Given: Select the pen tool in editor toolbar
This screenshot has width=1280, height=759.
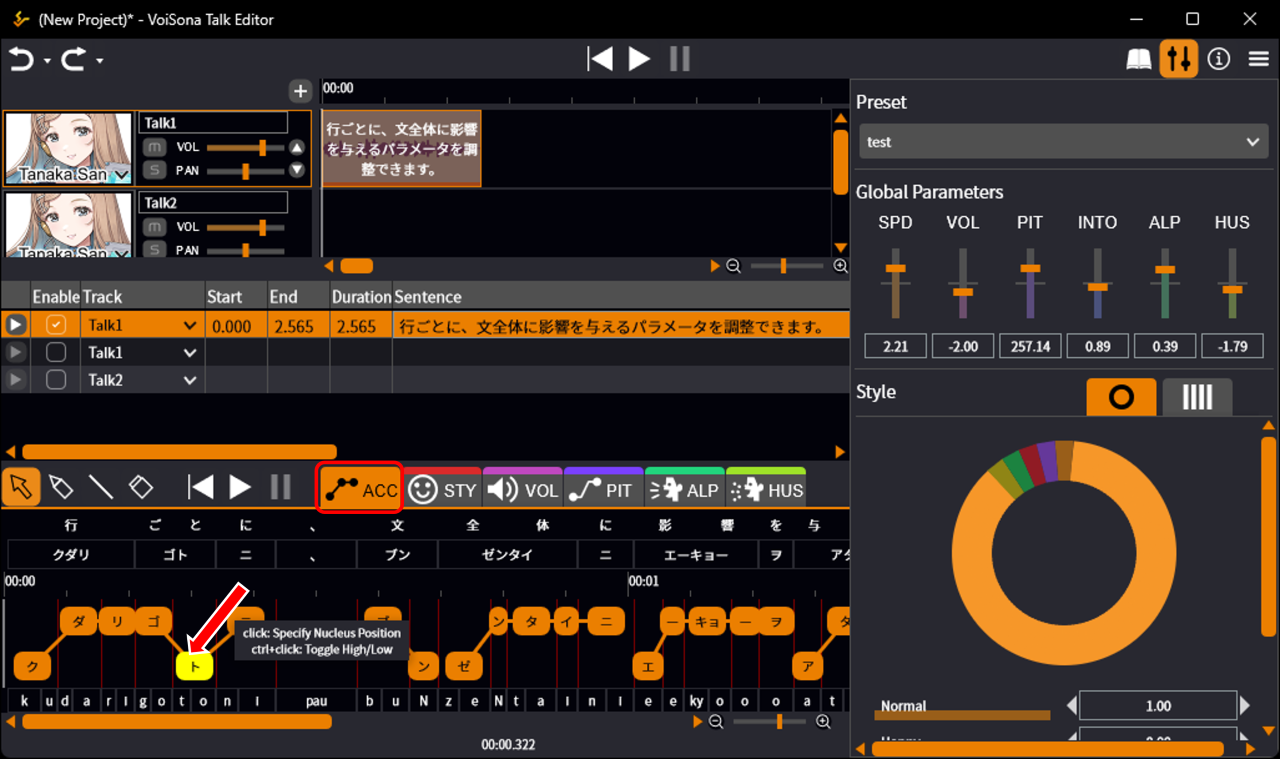Looking at the screenshot, I should (x=61, y=487).
